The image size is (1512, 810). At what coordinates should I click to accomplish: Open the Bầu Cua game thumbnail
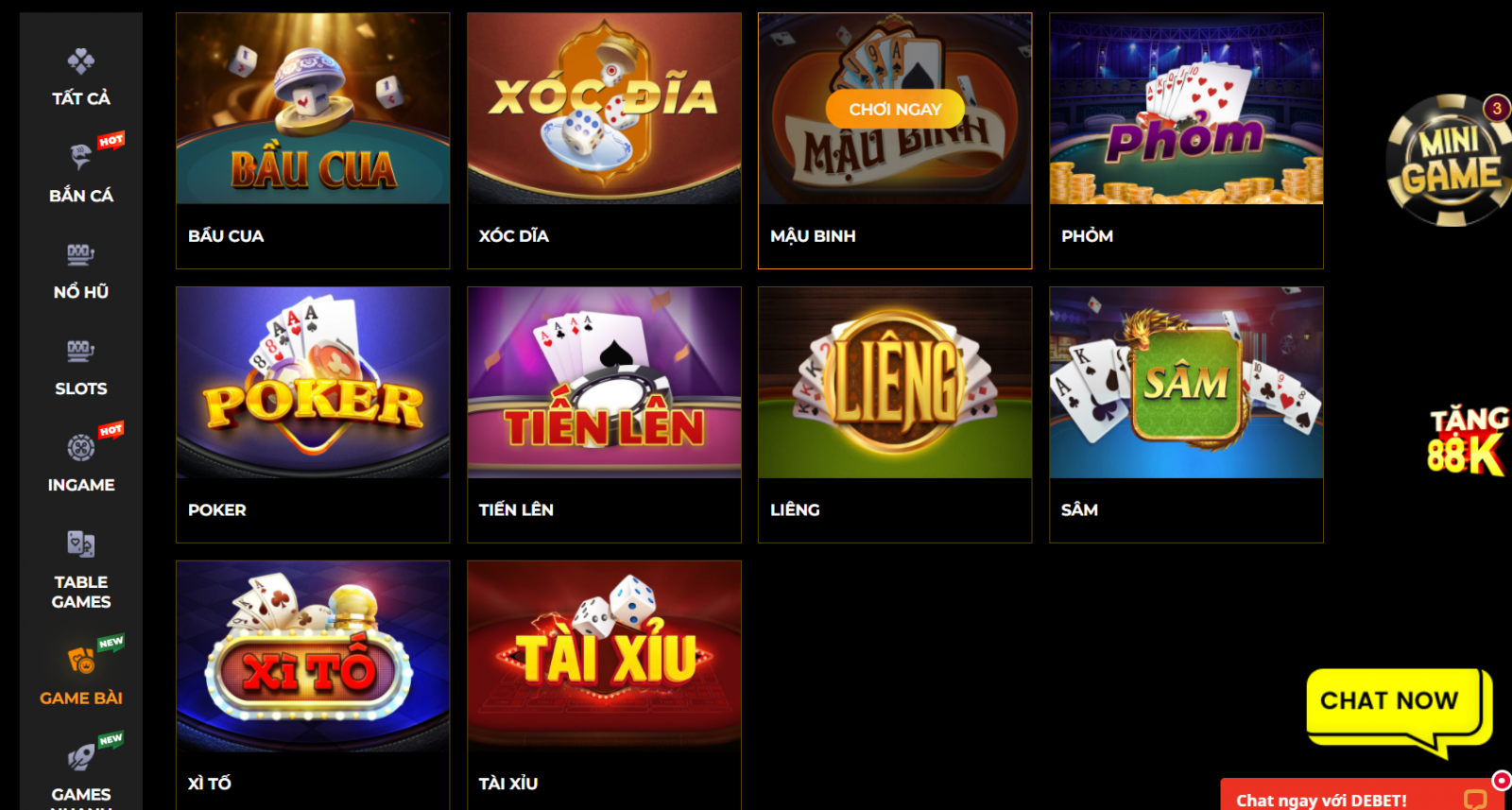click(313, 110)
